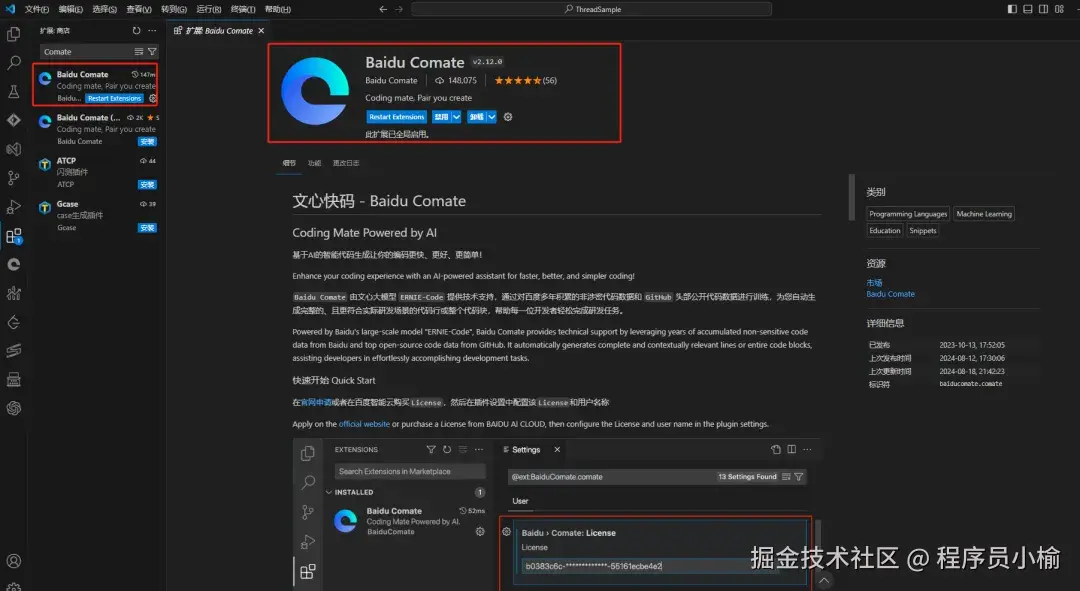The width and height of the screenshot is (1080, 591).
Task: Install the second Baidu Comate extension
Action: (147, 142)
